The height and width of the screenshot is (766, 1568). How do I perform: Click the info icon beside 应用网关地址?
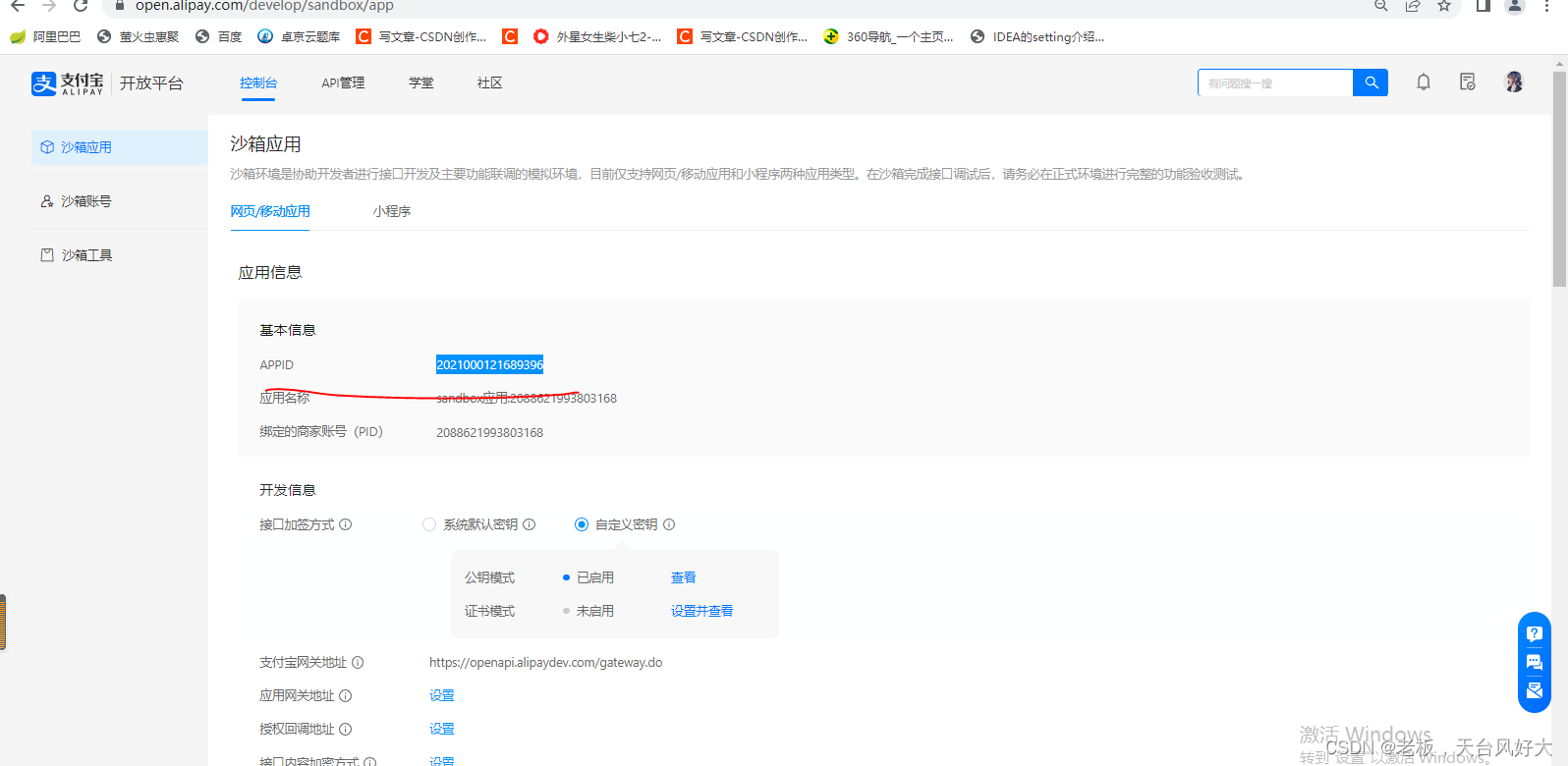tap(346, 696)
